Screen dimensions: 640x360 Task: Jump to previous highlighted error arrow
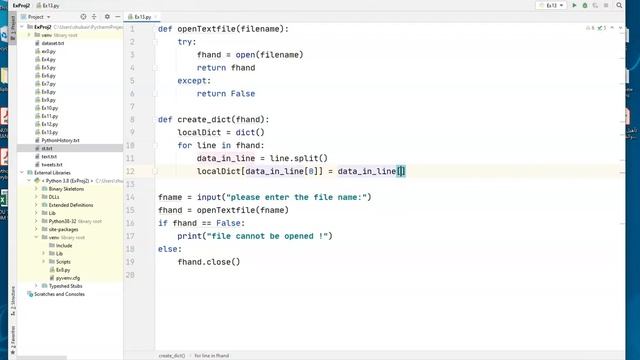point(612,28)
